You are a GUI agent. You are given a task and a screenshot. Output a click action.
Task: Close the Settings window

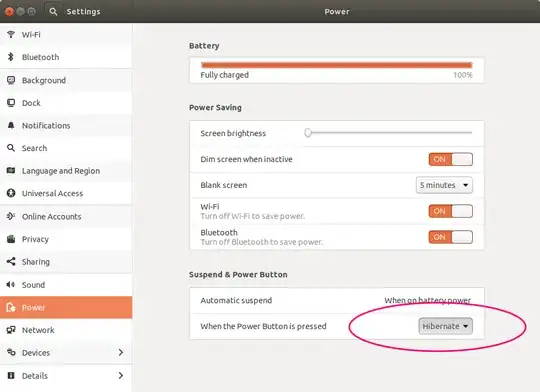pos(9,12)
